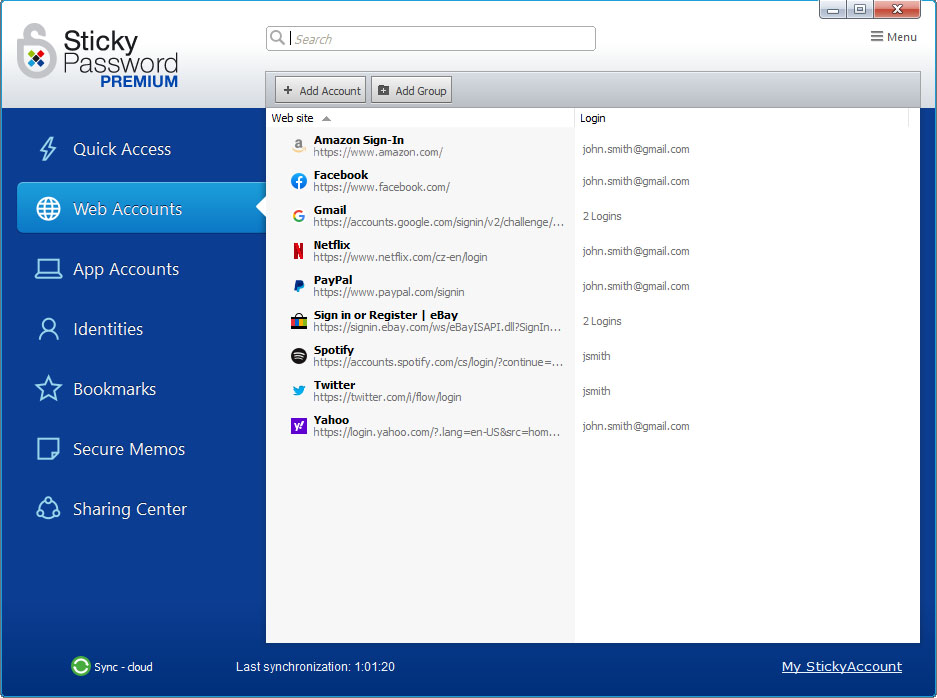
Task: Click the Netflix favicon
Action: (298, 251)
